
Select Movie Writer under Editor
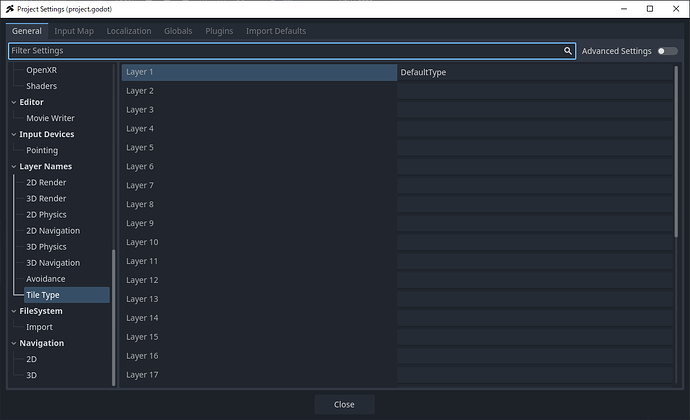point(50,118)
